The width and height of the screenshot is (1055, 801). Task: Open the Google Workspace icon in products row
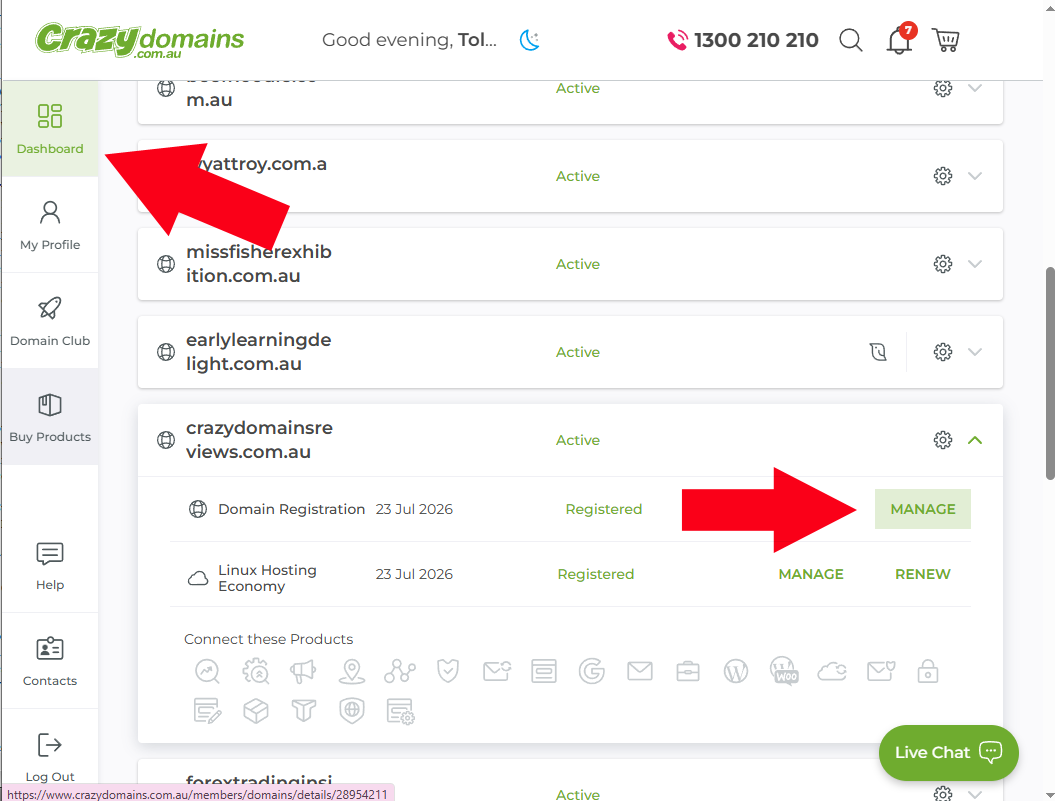592,671
